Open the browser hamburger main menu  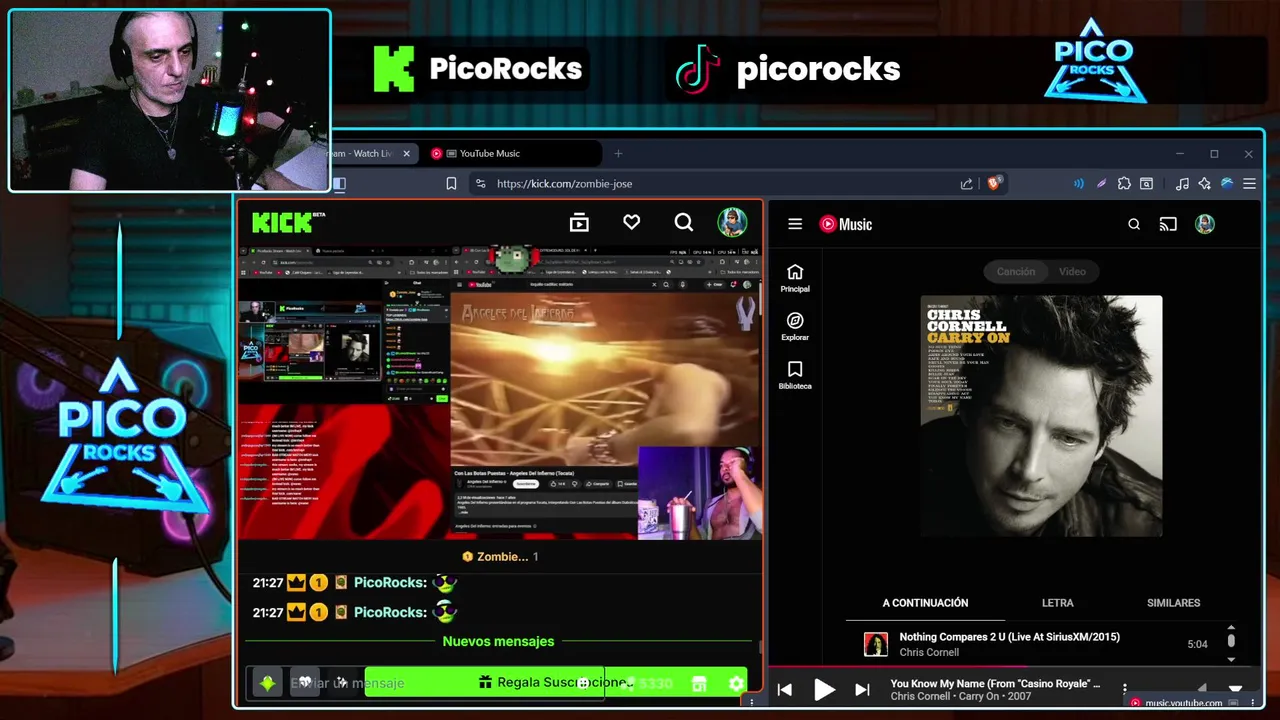(1249, 184)
